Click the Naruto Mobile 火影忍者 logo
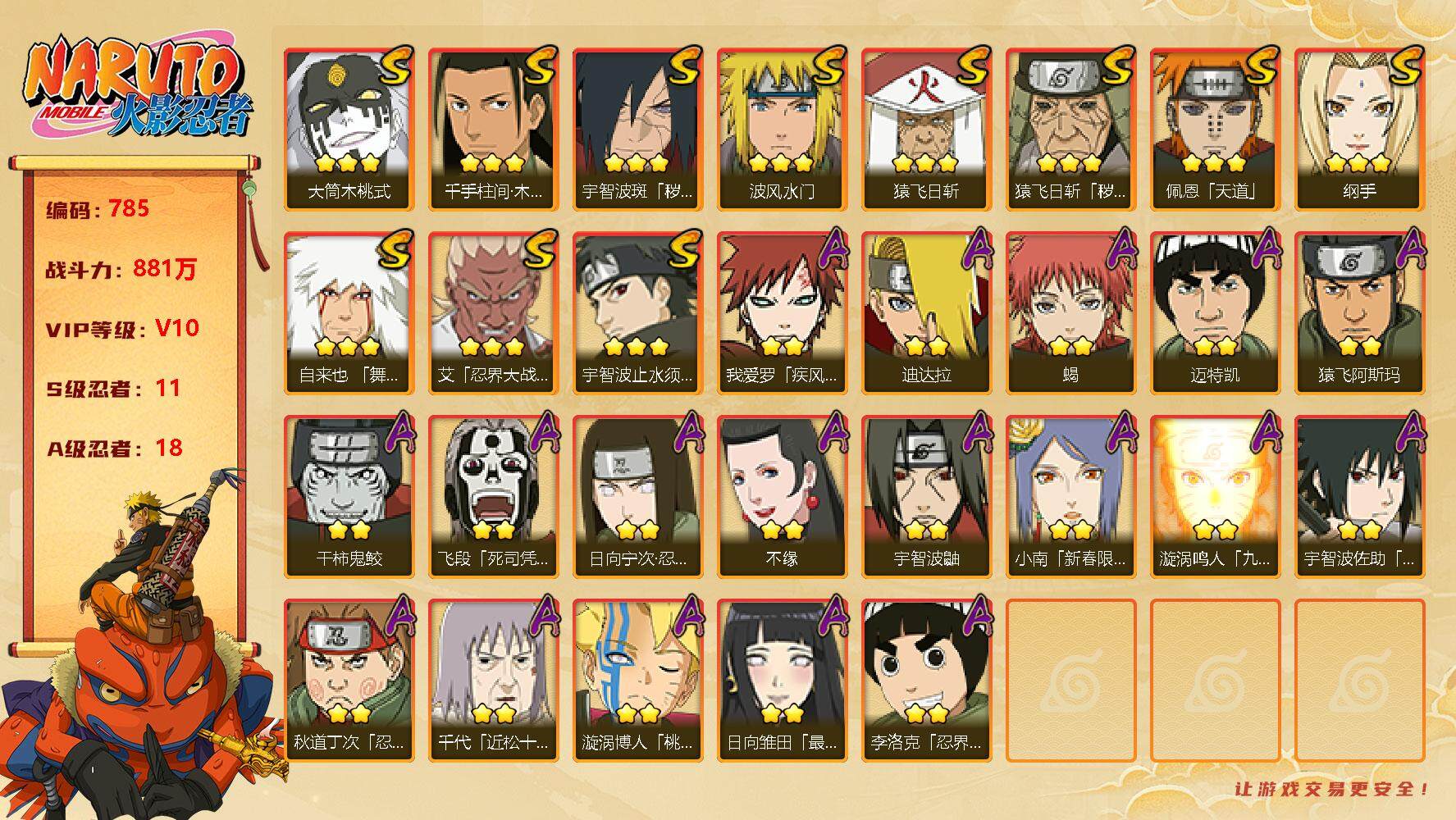The height and width of the screenshot is (820, 1456). tap(139, 87)
